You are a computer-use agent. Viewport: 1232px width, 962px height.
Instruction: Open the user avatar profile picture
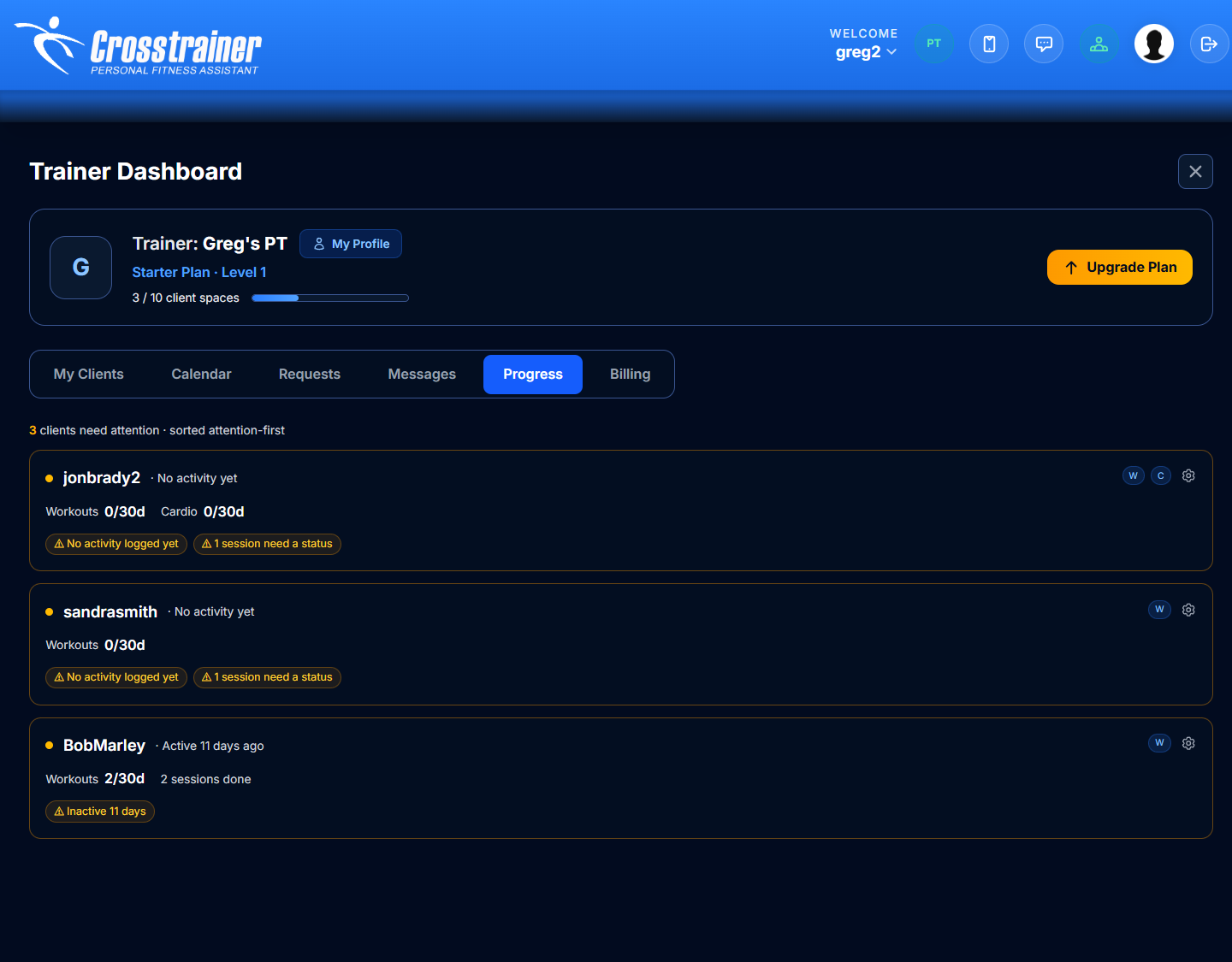click(1154, 44)
